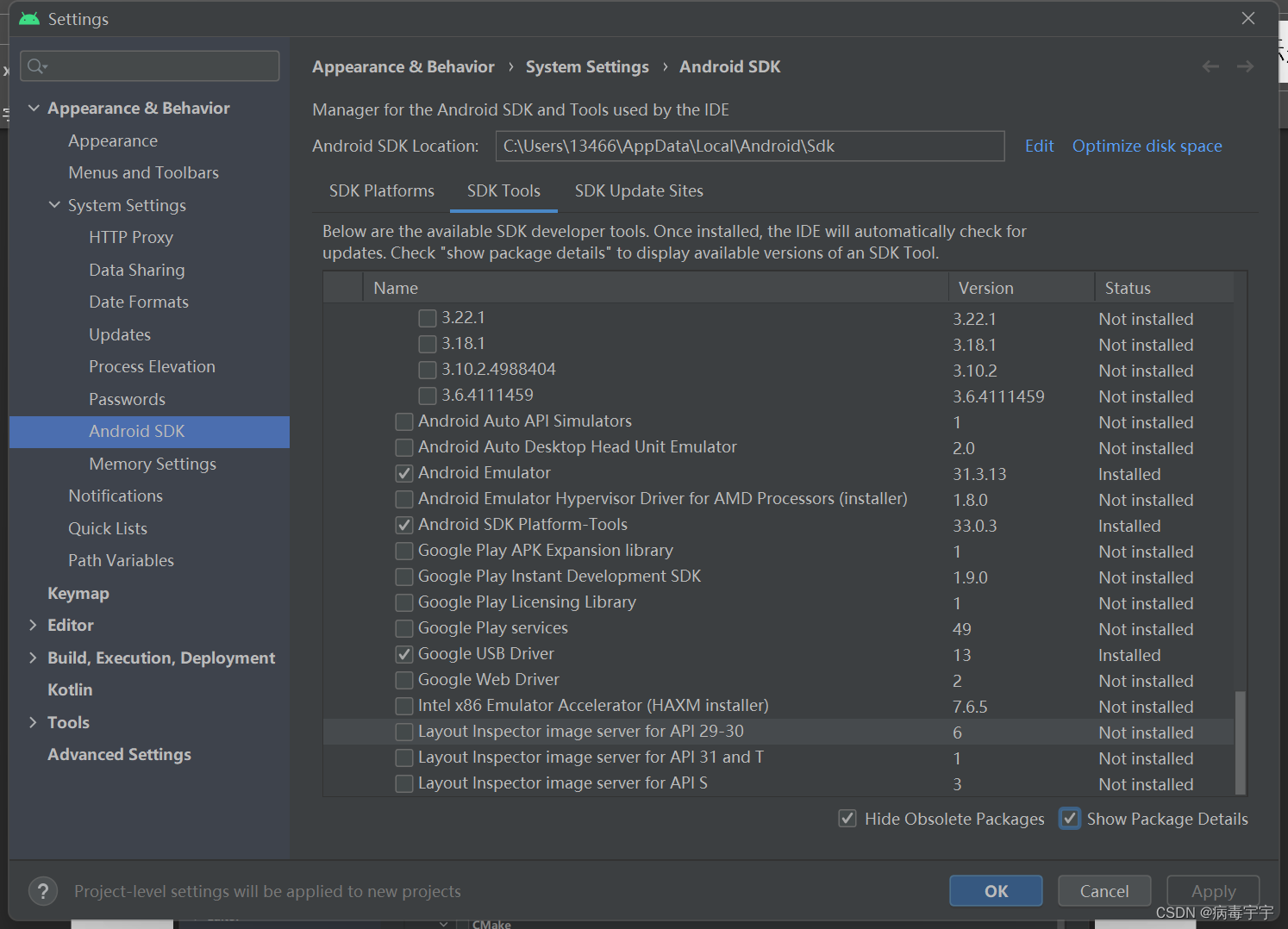Click the search magnifier icon in settings
Viewport: 1288px width, 929px height.
tap(36, 66)
